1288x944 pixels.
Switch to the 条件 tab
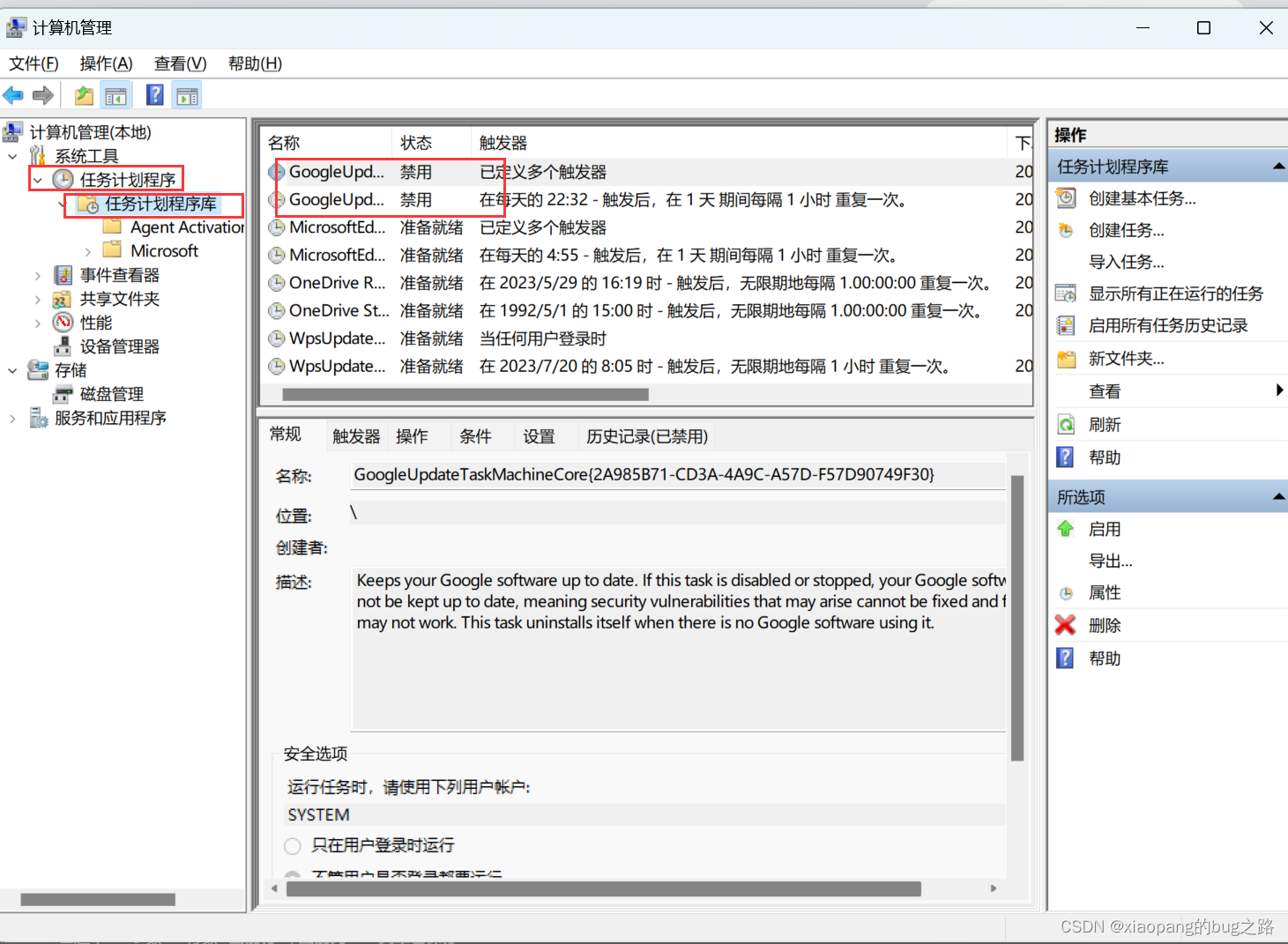(475, 436)
